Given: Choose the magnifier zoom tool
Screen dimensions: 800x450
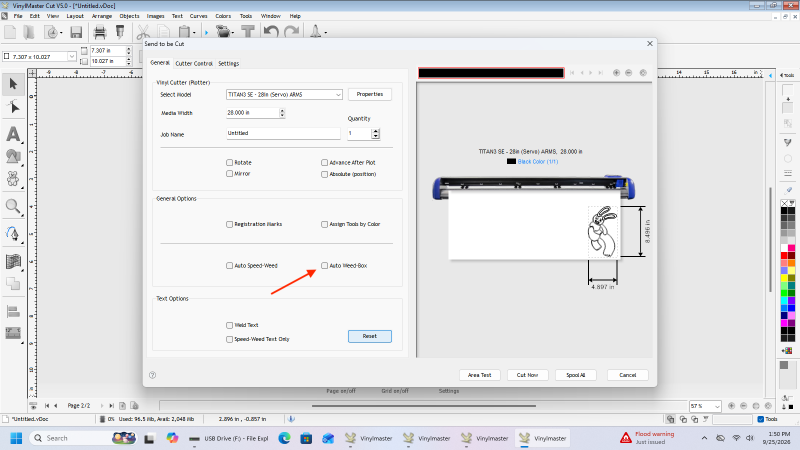Looking at the screenshot, I should click(x=13, y=206).
